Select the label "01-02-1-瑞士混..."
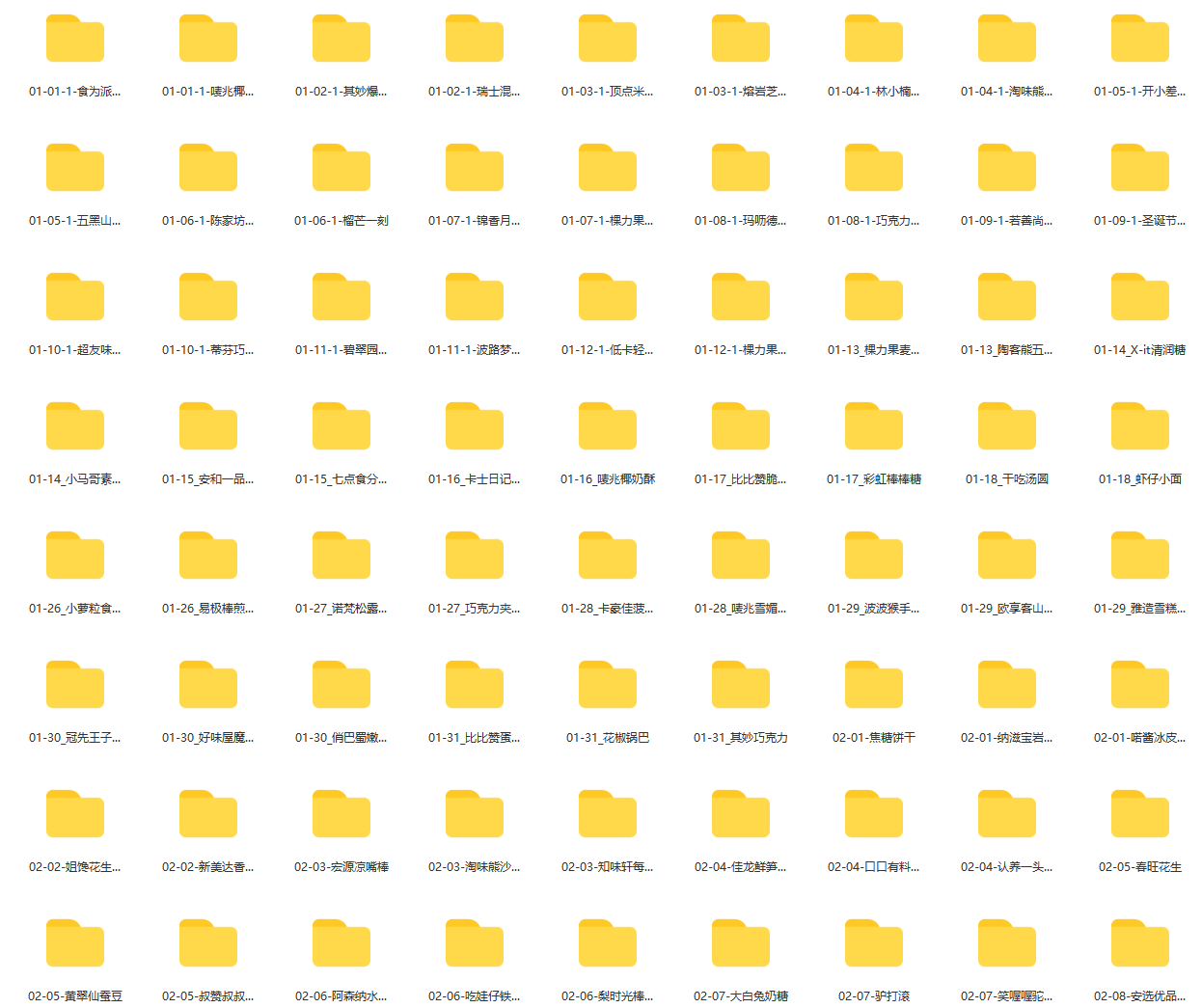Viewport: 1202px width, 1008px height. click(475, 92)
